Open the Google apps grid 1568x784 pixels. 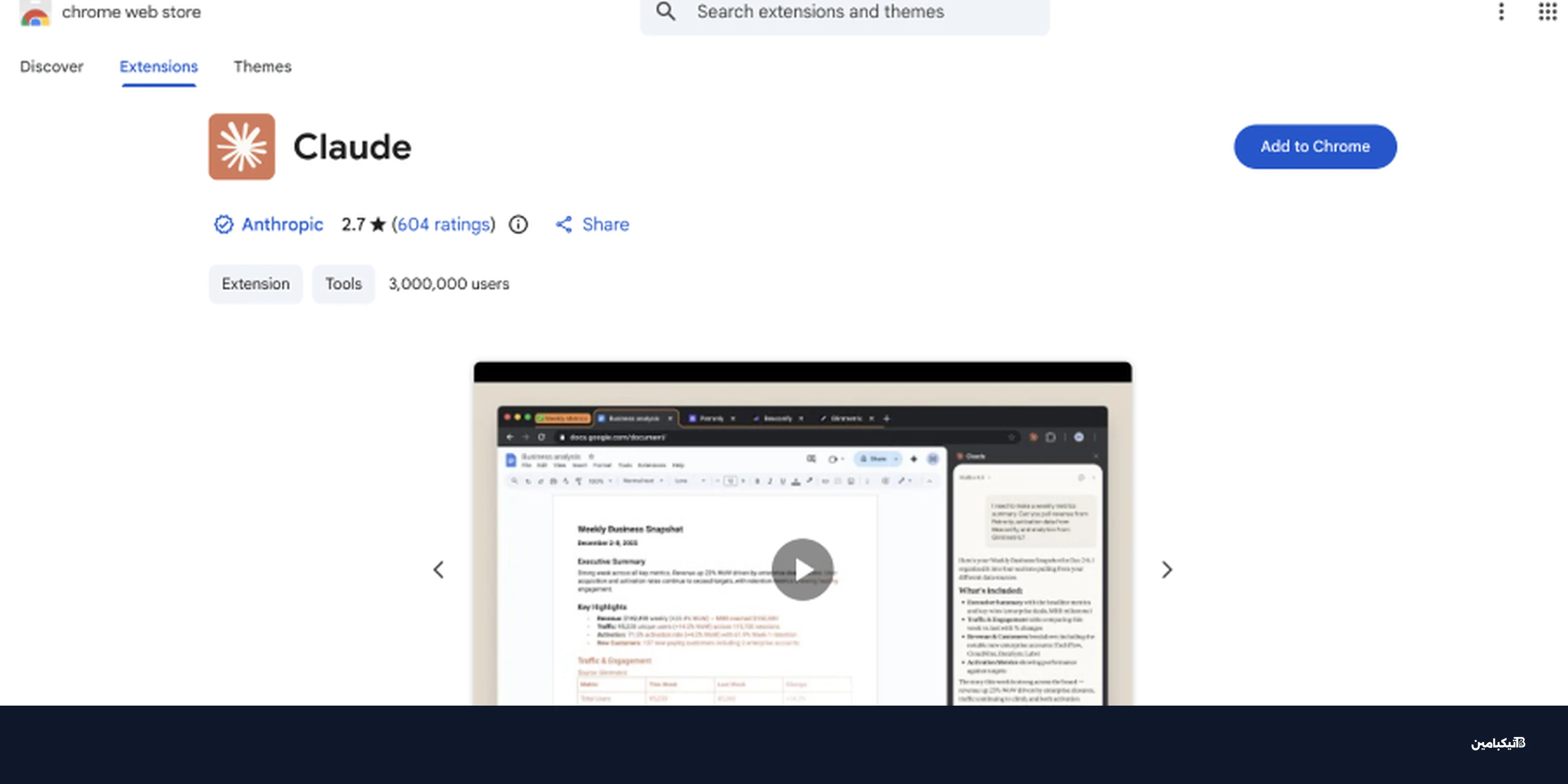point(1547,11)
